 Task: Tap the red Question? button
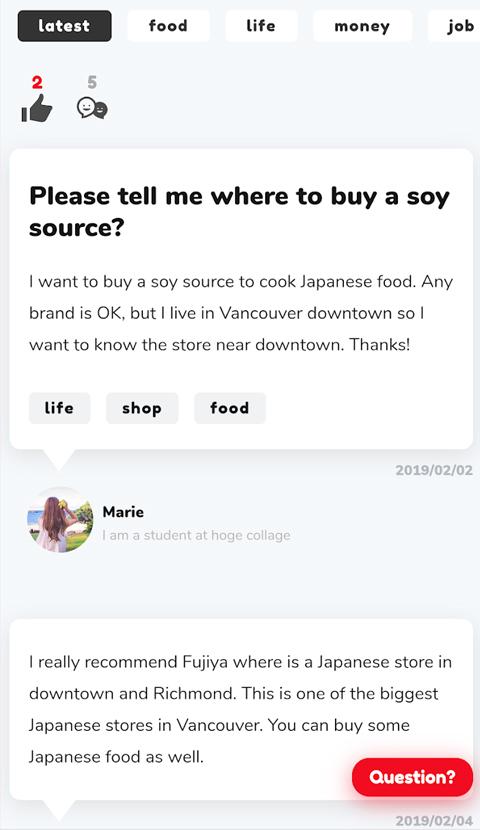(x=412, y=777)
